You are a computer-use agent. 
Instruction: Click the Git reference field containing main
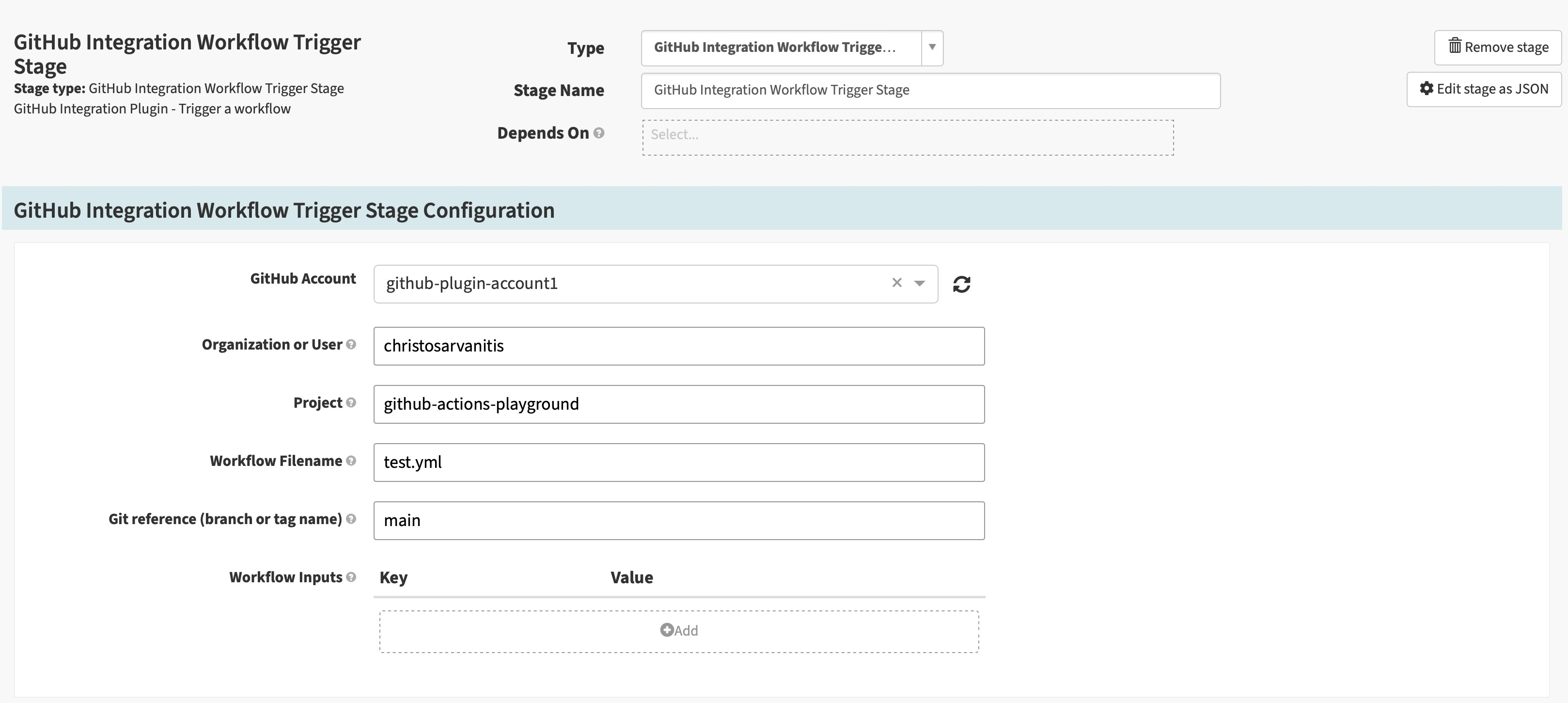click(x=679, y=520)
